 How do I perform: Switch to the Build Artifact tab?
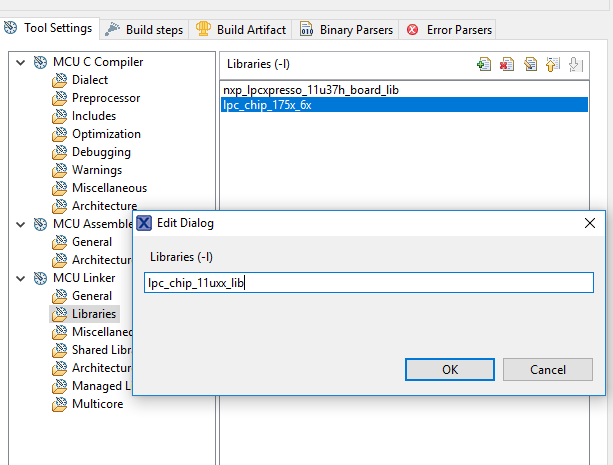[x=240, y=30]
